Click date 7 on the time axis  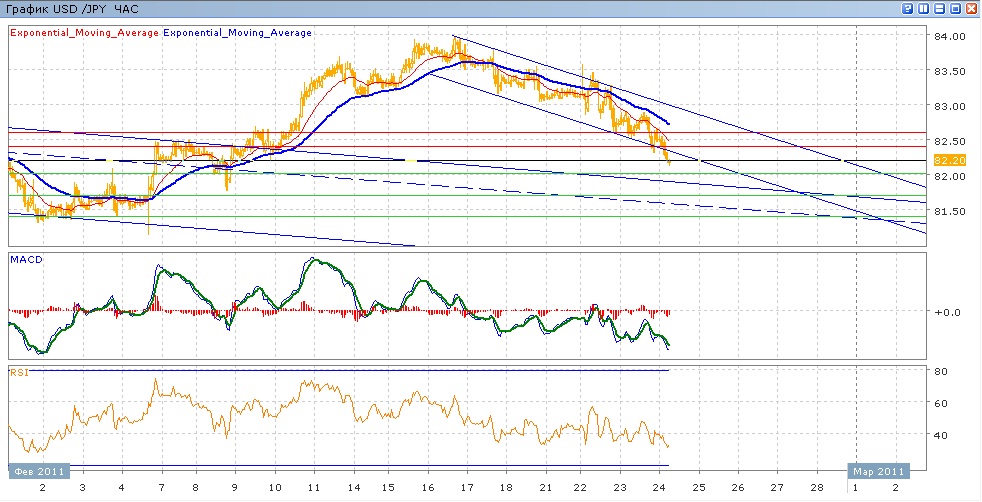pyautogui.click(x=162, y=488)
